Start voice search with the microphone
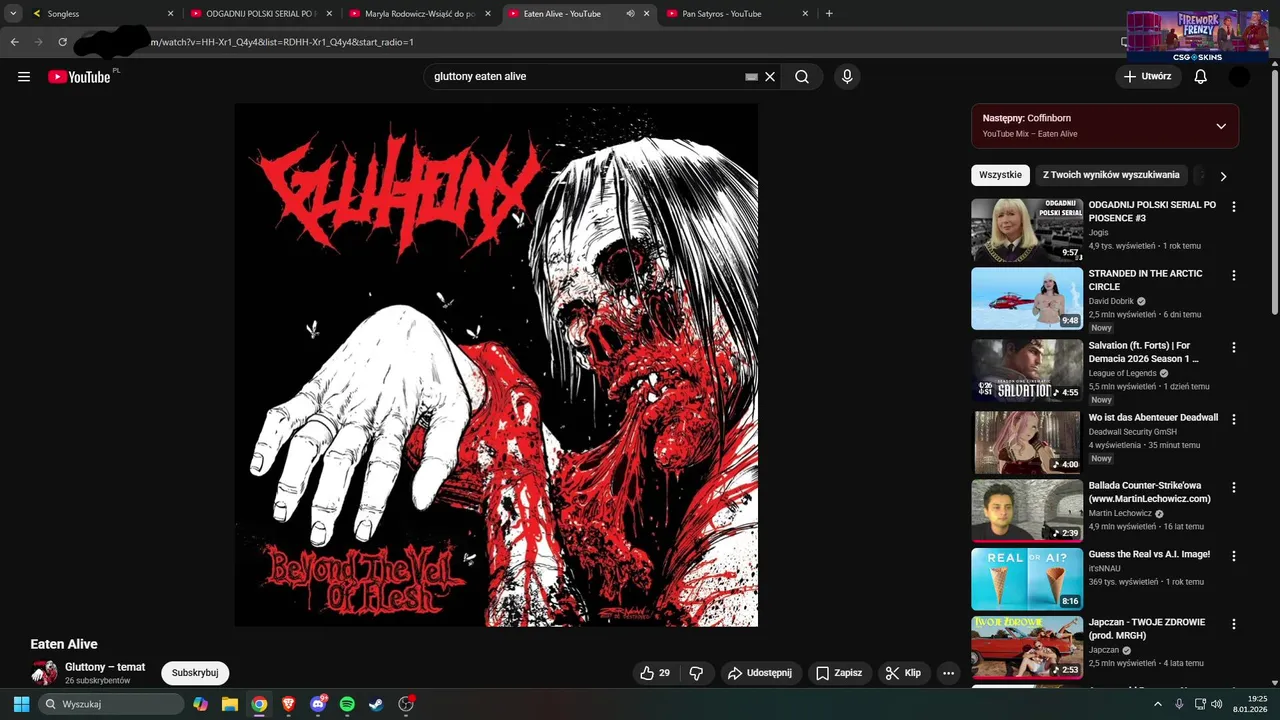Screen dimensions: 1280x720 [847, 77]
